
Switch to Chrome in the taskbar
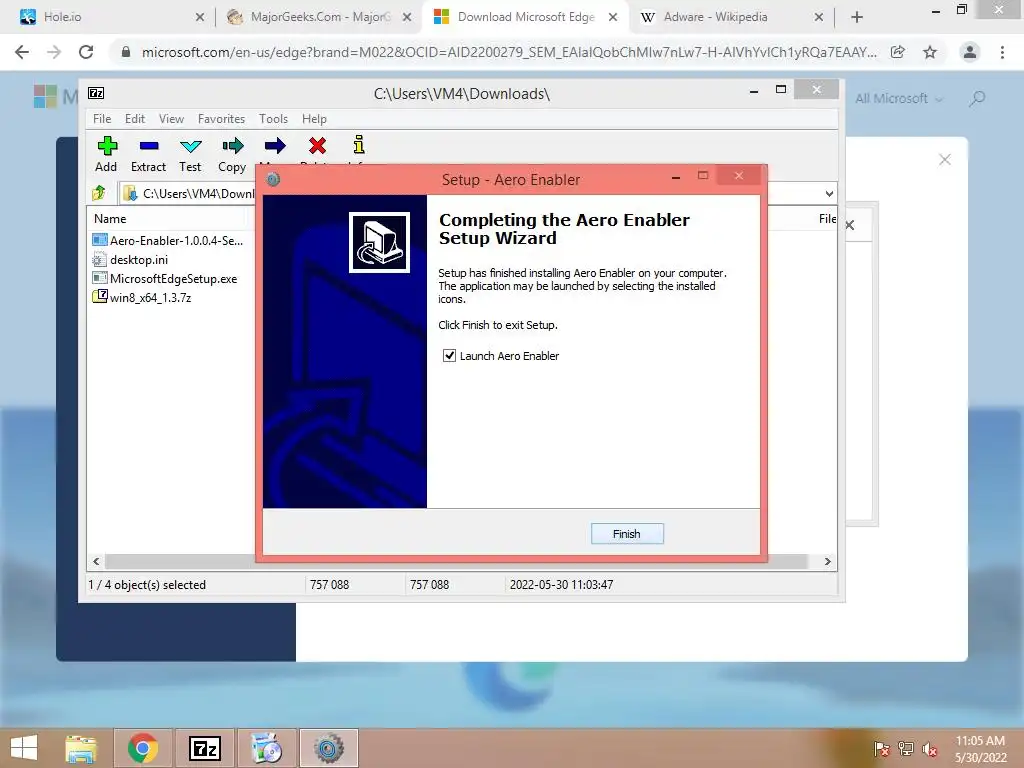pos(143,748)
